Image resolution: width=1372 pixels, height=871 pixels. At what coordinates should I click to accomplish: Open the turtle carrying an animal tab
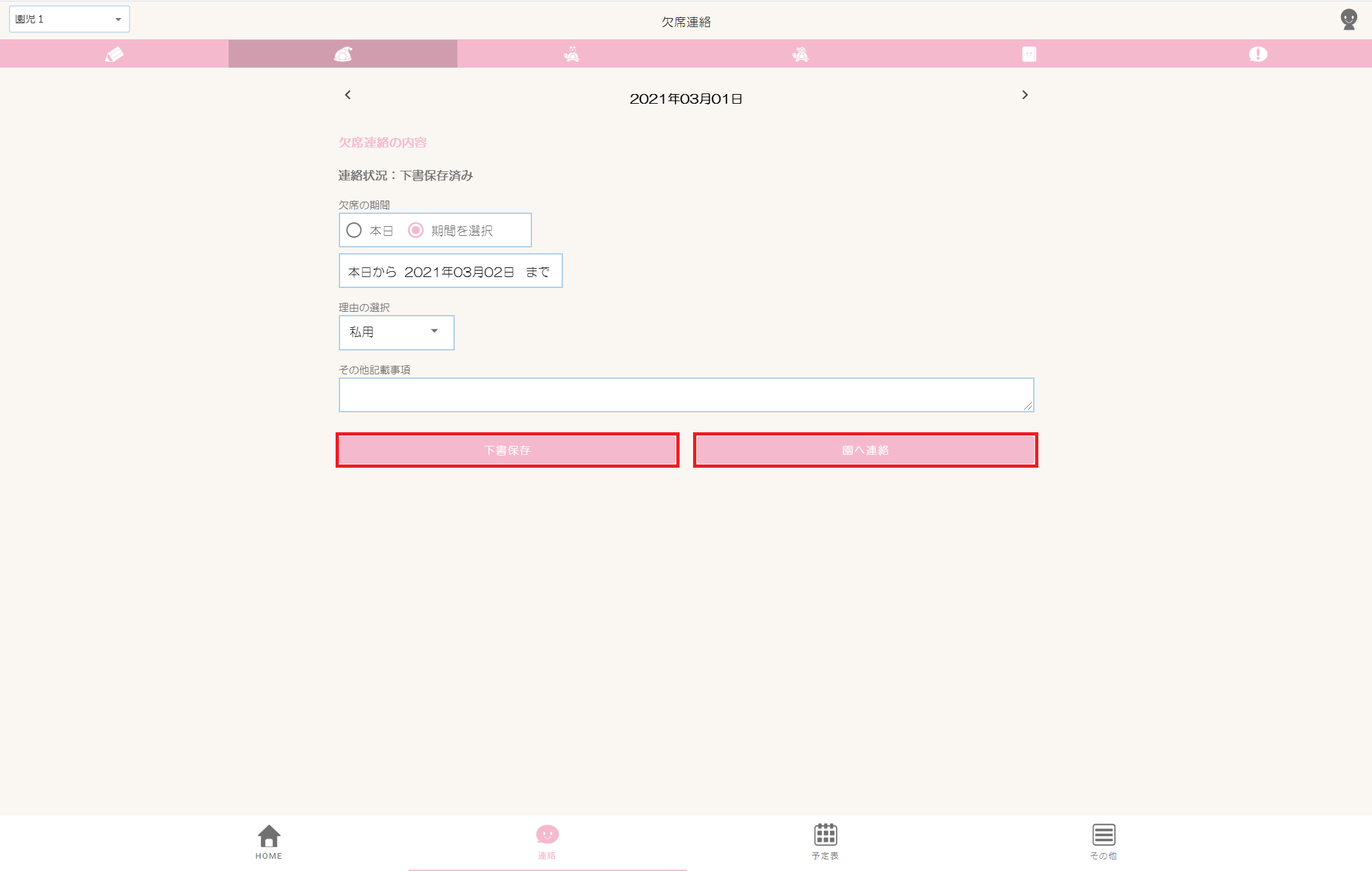tap(571, 54)
